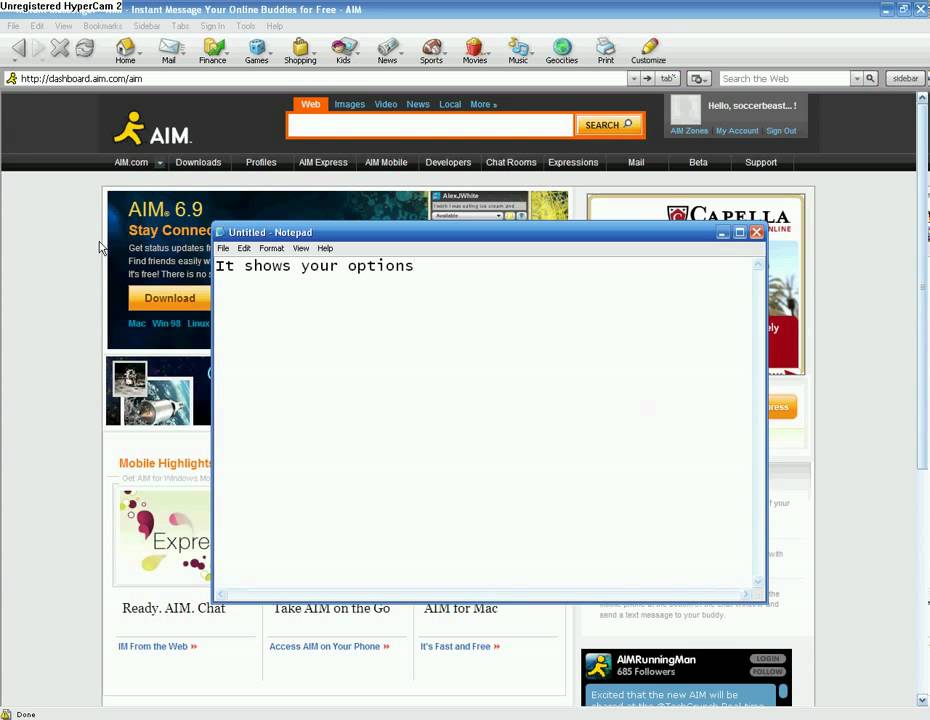Open the Mail toolbar icon
Image resolution: width=930 pixels, height=720 pixels.
click(169, 50)
